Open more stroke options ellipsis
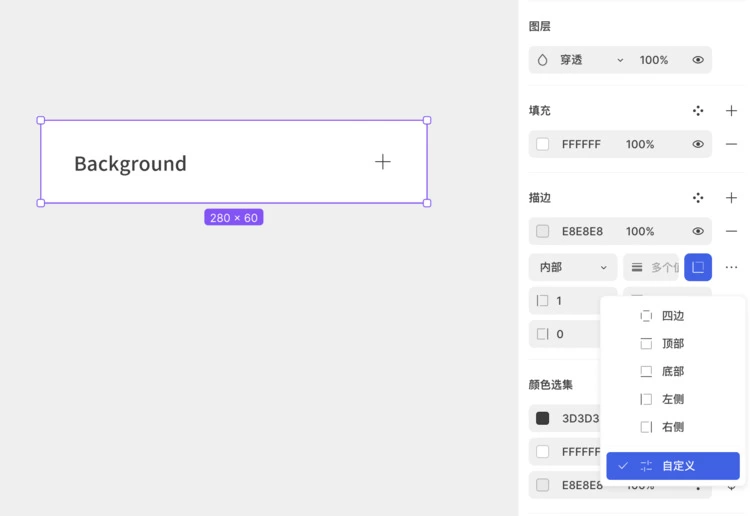Screen dimensions: 750x516 (x=731, y=267)
